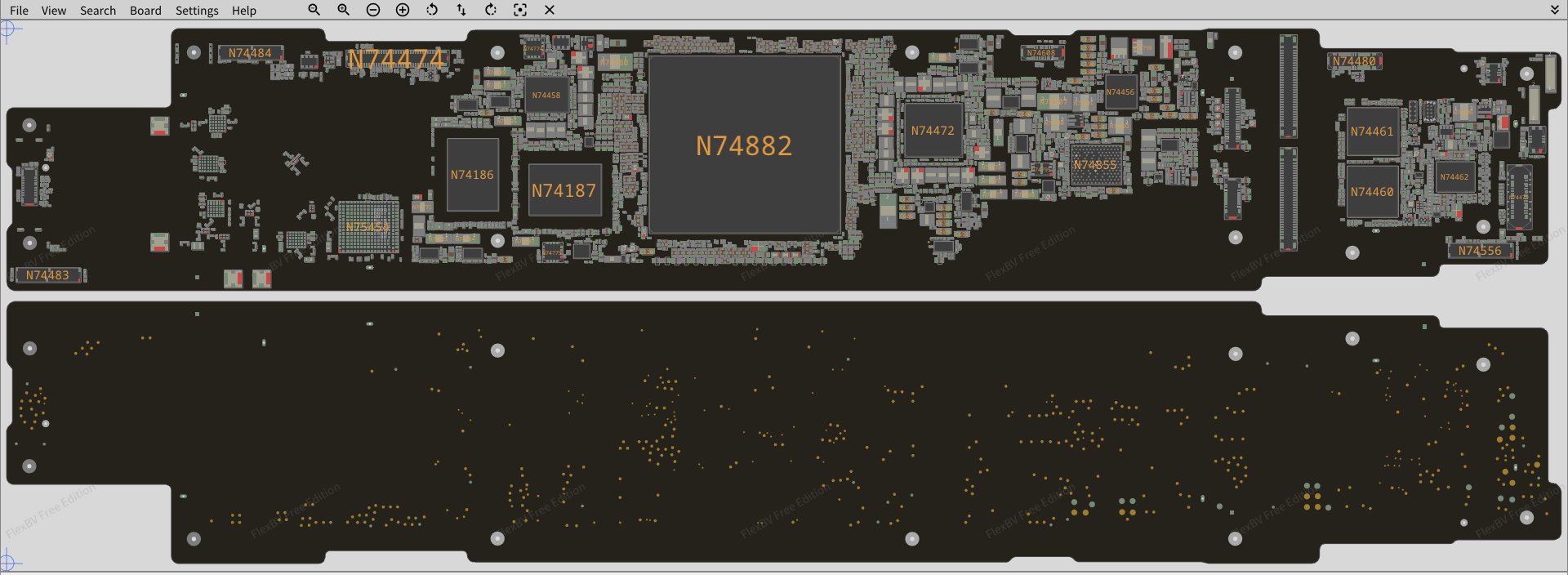1568x575 pixels.
Task: Rotate board clockwise
Action: coord(491,10)
